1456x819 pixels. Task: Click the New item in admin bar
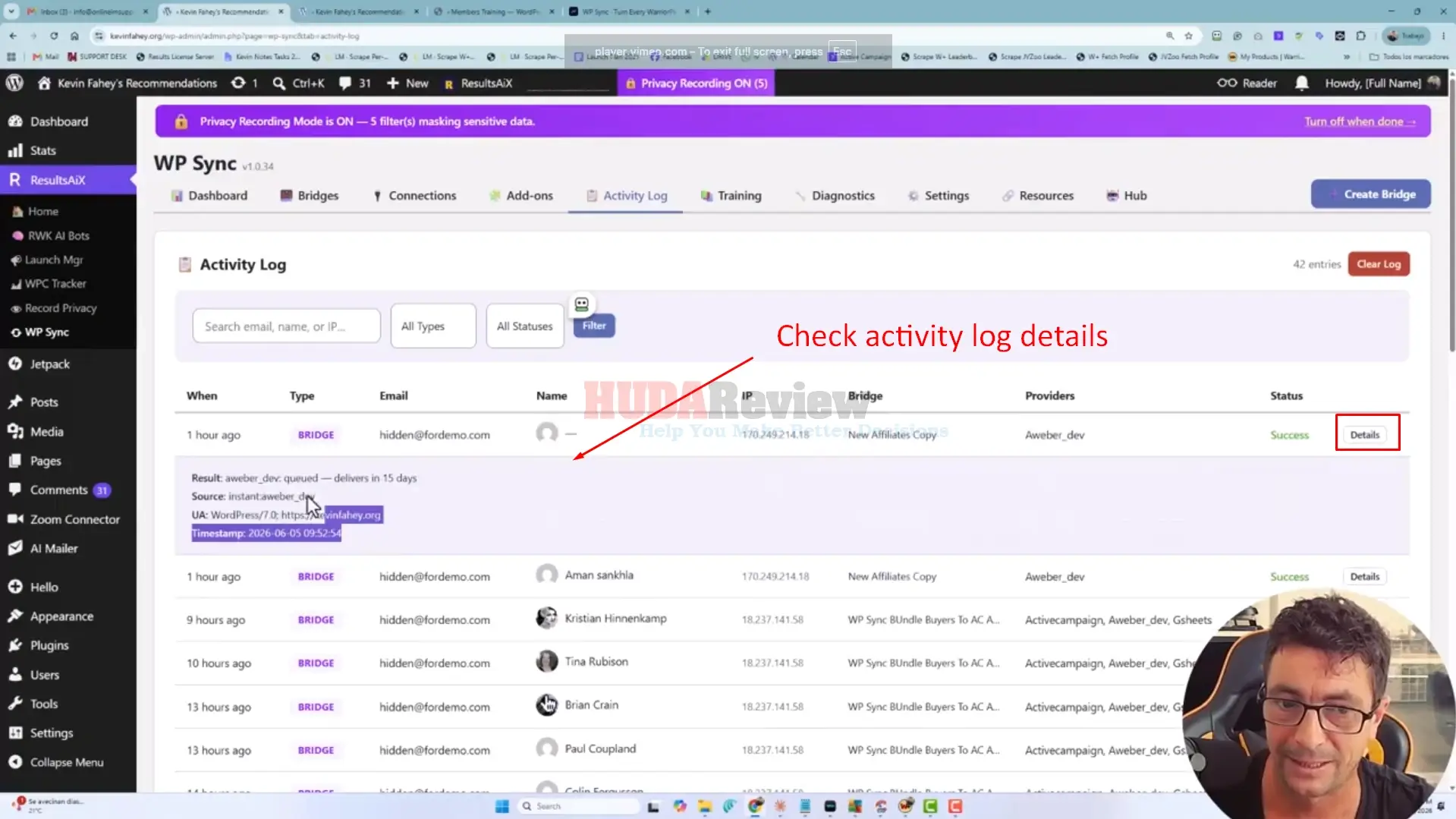click(407, 83)
